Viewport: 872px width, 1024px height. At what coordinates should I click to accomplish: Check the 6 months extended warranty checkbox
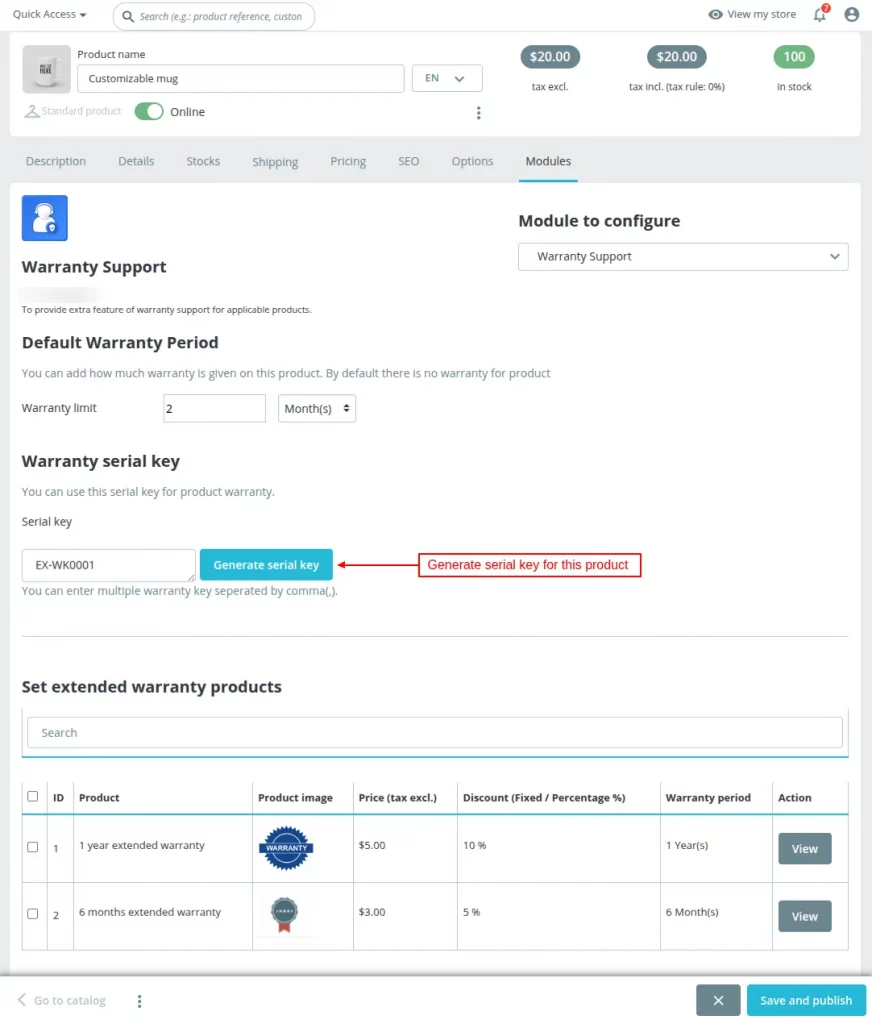pos(33,914)
